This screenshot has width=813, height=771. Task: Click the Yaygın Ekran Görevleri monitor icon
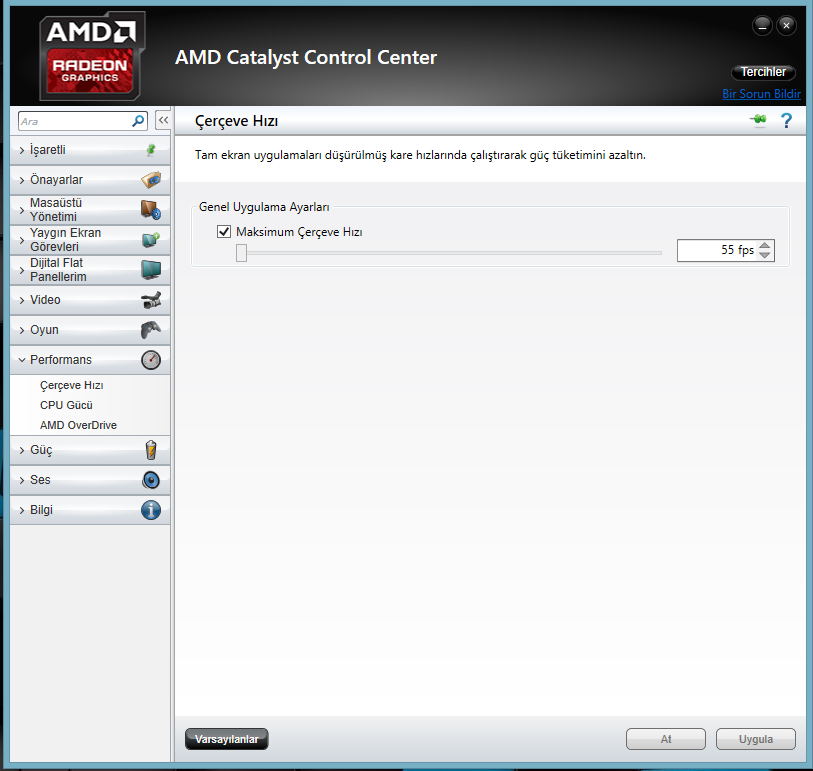point(151,240)
